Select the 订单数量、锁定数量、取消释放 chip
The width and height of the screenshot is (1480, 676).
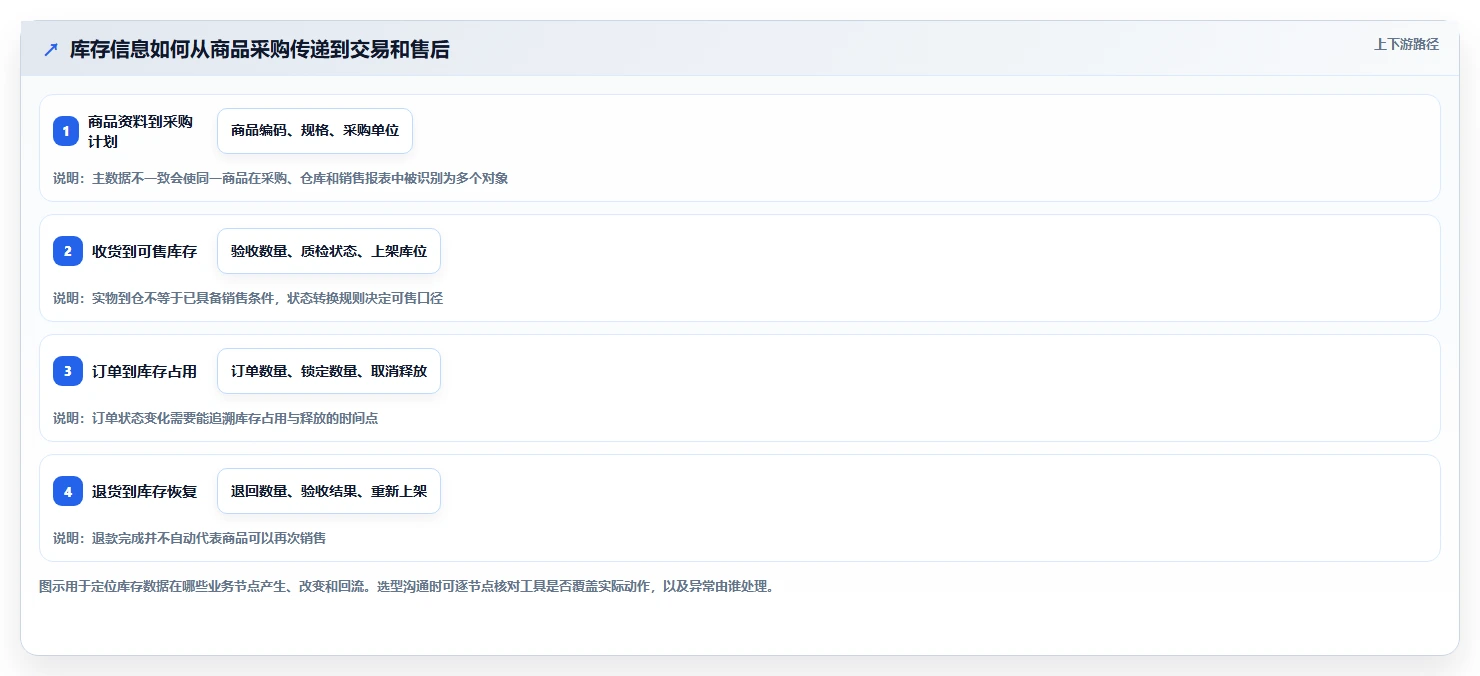coord(329,371)
